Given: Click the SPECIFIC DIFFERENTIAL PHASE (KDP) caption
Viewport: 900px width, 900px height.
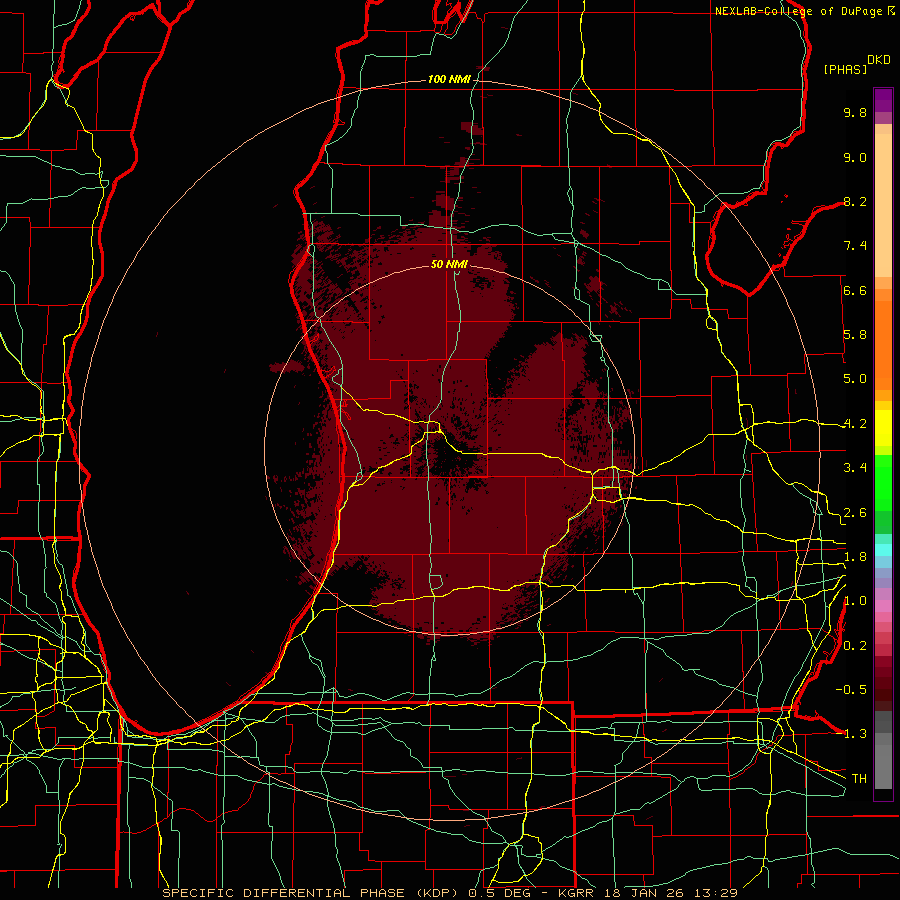Looking at the screenshot, I should (x=313, y=893).
